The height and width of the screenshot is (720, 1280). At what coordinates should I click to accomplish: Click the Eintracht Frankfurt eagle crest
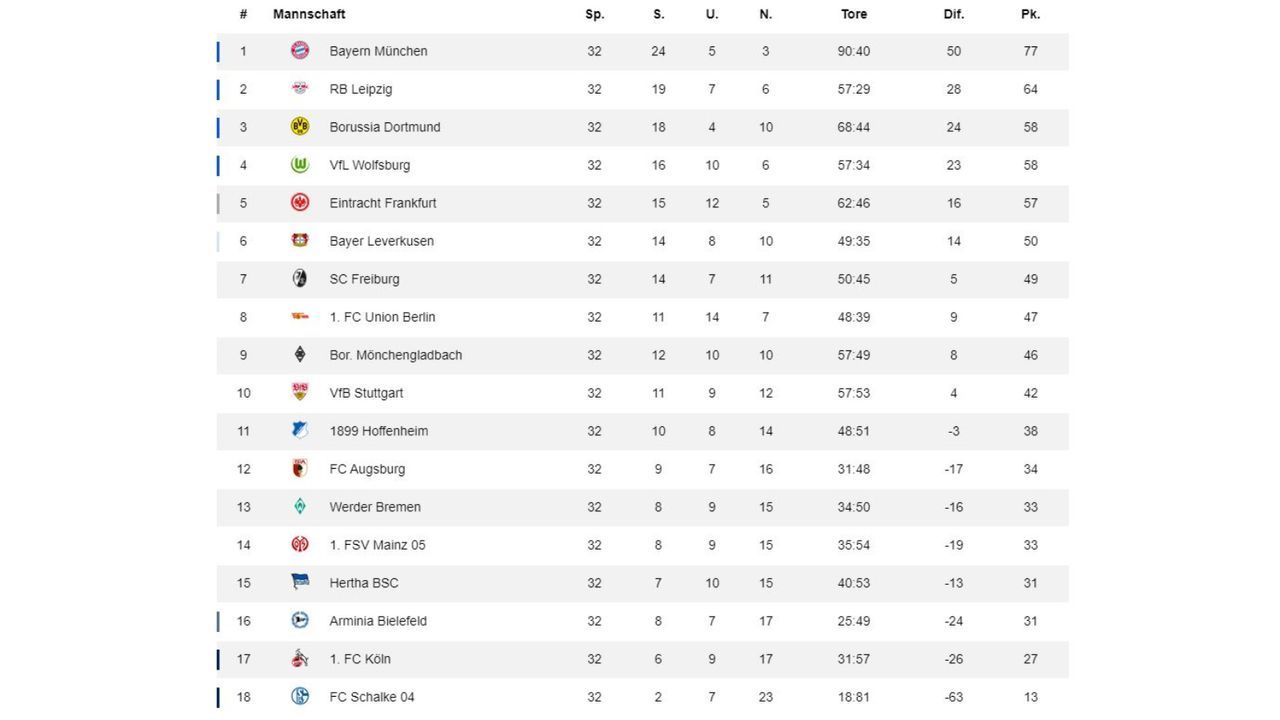(x=300, y=203)
